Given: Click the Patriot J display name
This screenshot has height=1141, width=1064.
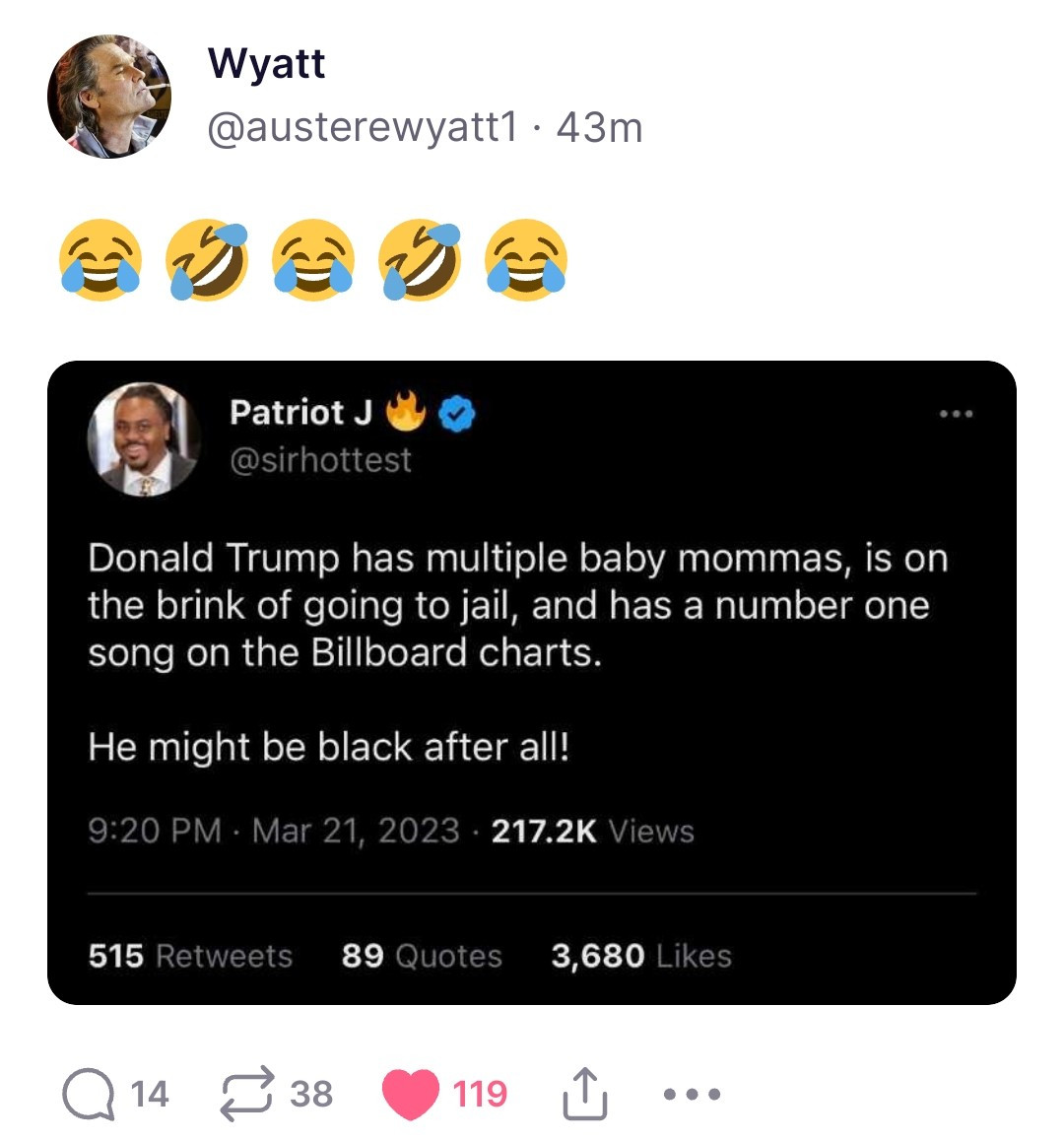Looking at the screenshot, I should coord(300,412).
